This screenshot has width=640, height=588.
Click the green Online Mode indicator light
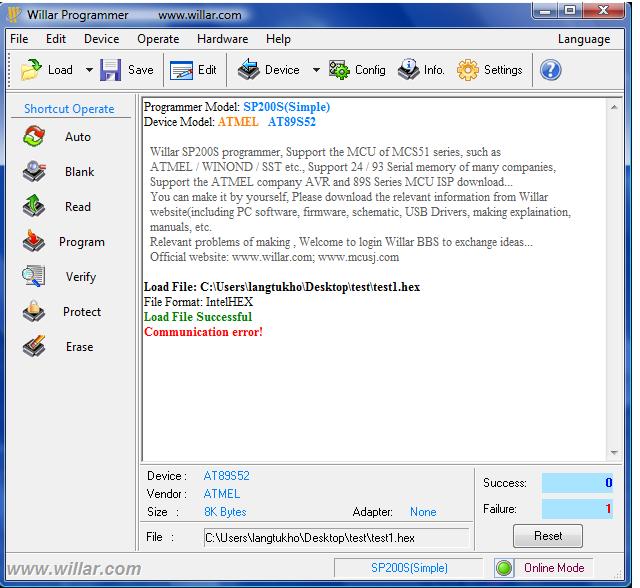504,568
